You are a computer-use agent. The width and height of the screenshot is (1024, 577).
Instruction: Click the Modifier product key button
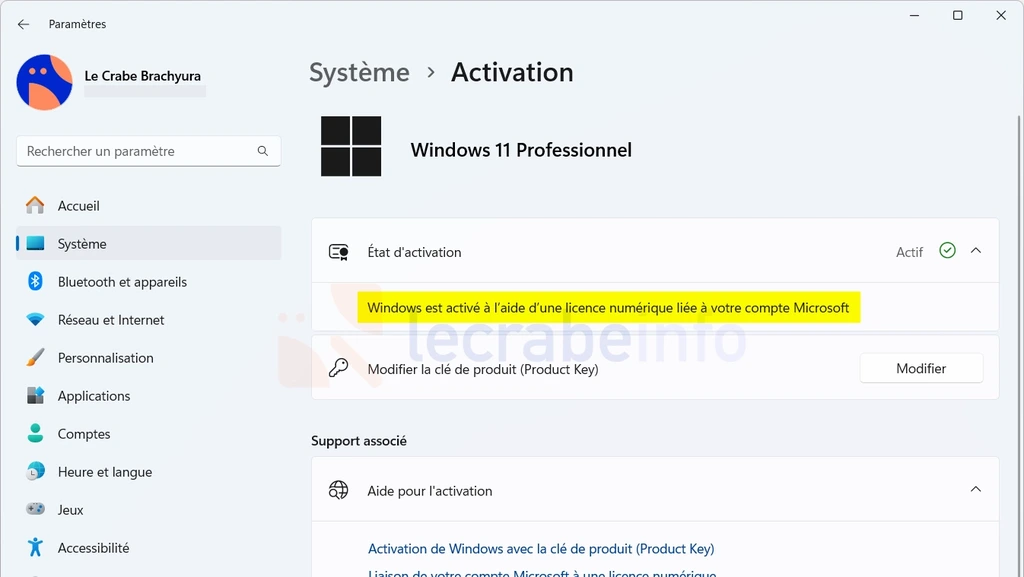[x=921, y=368]
